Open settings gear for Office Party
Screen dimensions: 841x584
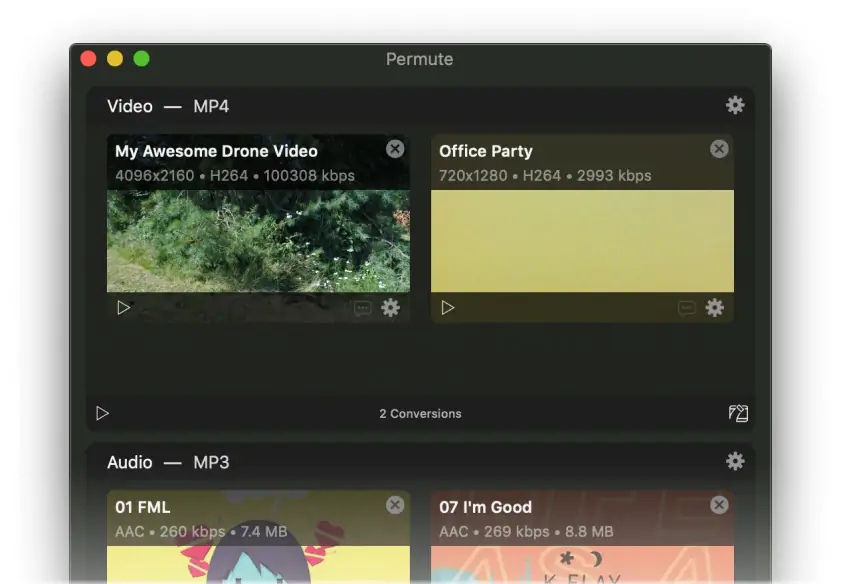[714, 308]
